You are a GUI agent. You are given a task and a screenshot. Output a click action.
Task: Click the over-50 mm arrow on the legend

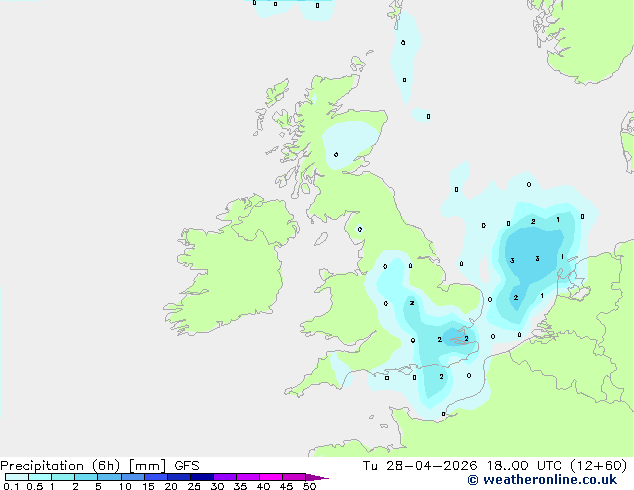pyautogui.click(x=317, y=477)
